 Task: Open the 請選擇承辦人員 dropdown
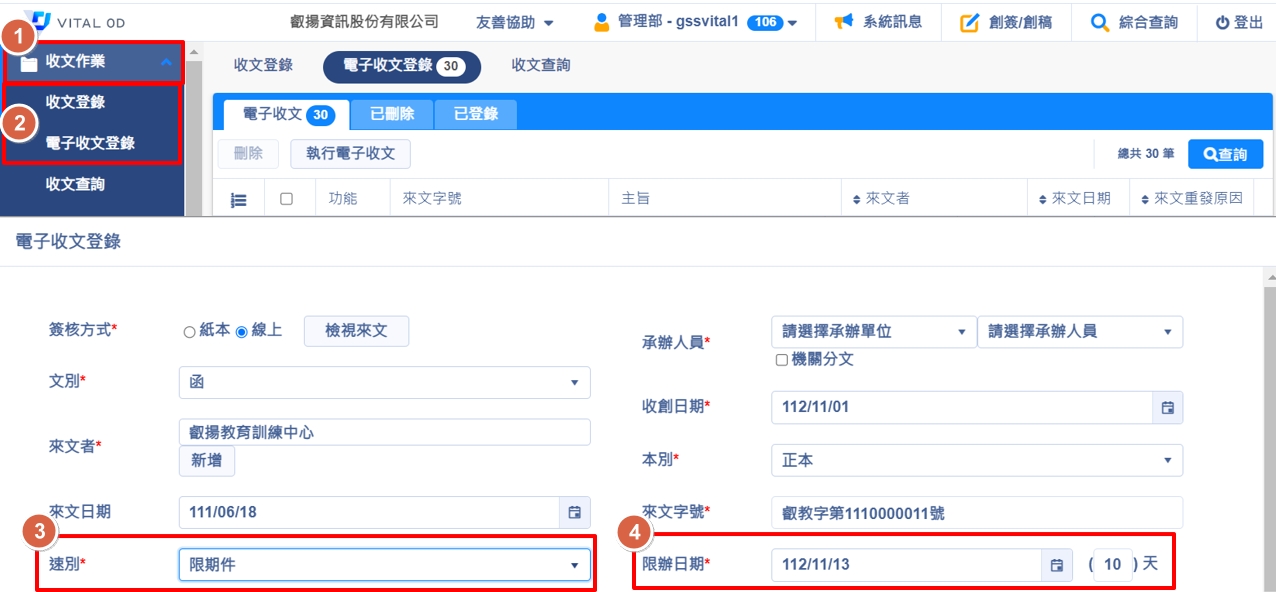[1080, 332]
